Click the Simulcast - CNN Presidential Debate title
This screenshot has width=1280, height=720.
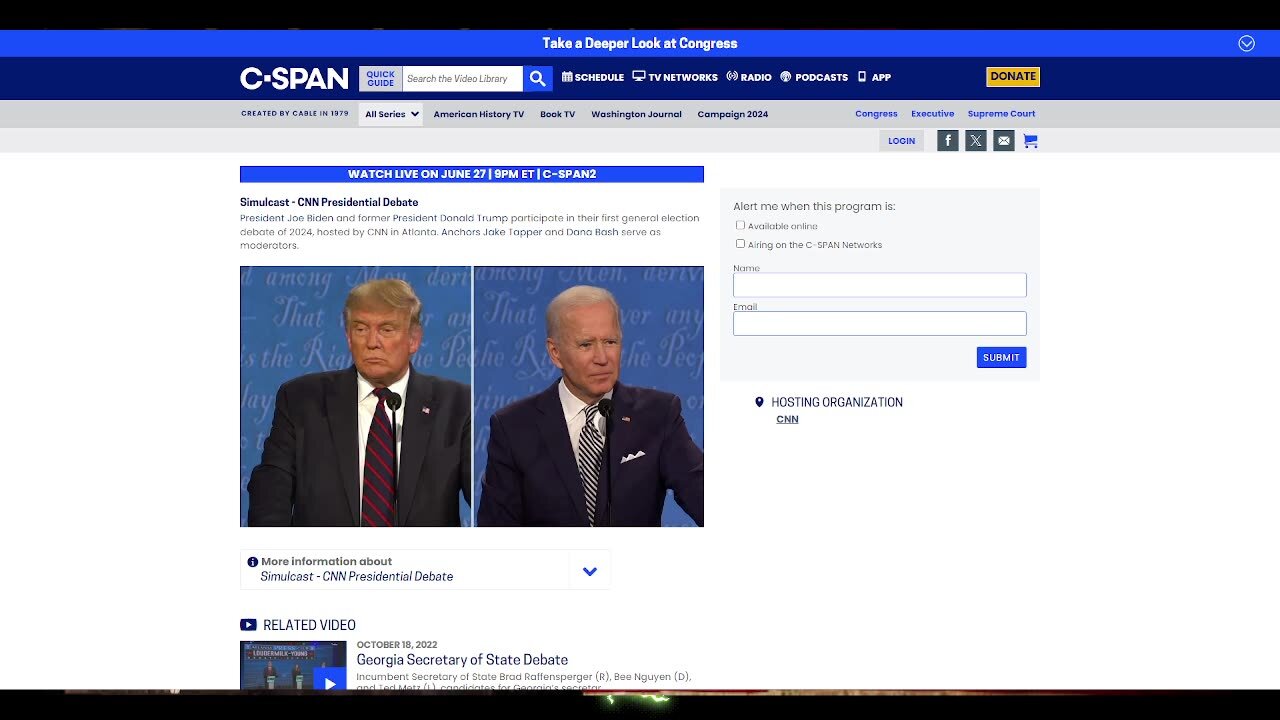(329, 202)
